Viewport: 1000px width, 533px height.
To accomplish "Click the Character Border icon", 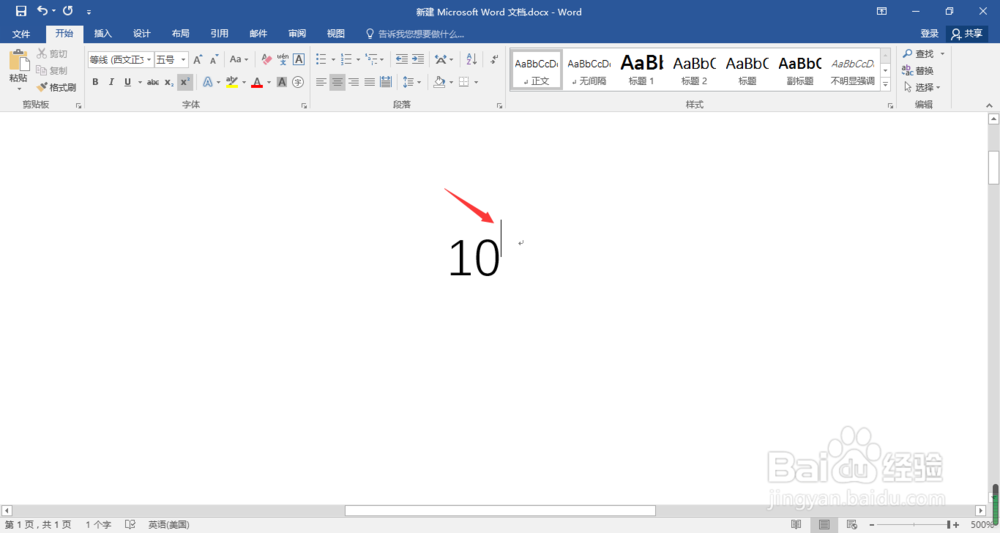I will click(x=298, y=59).
